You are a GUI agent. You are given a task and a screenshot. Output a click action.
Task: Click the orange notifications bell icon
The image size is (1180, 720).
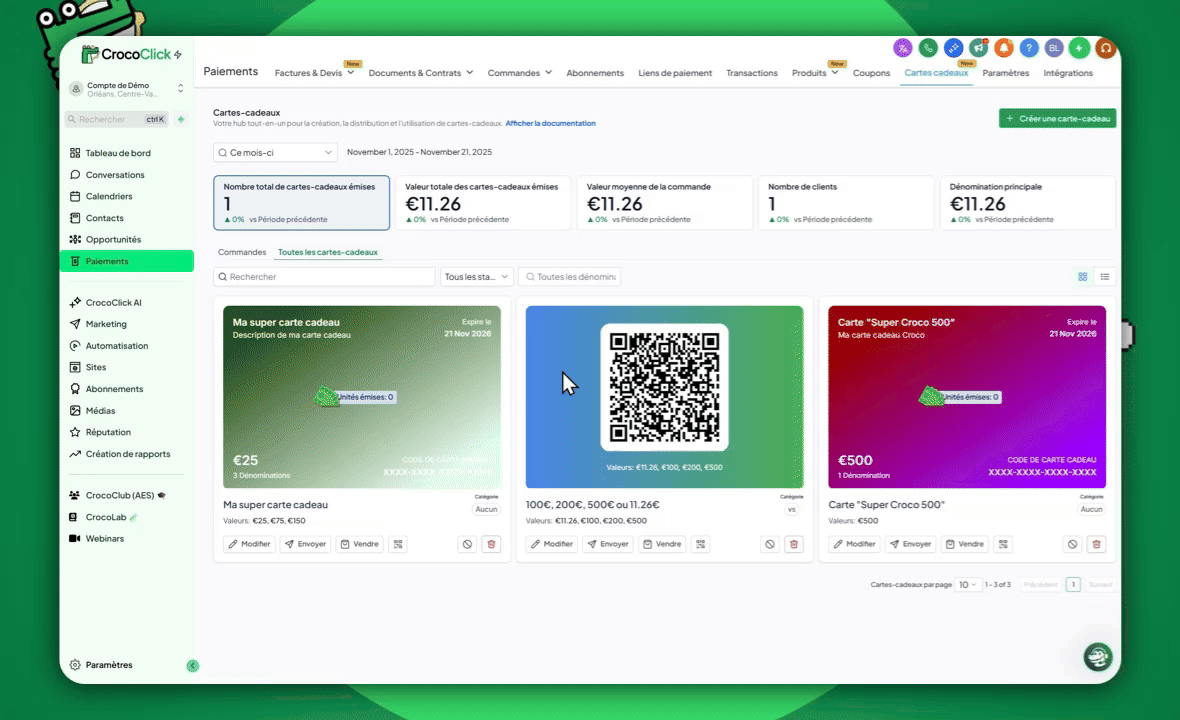point(1003,48)
